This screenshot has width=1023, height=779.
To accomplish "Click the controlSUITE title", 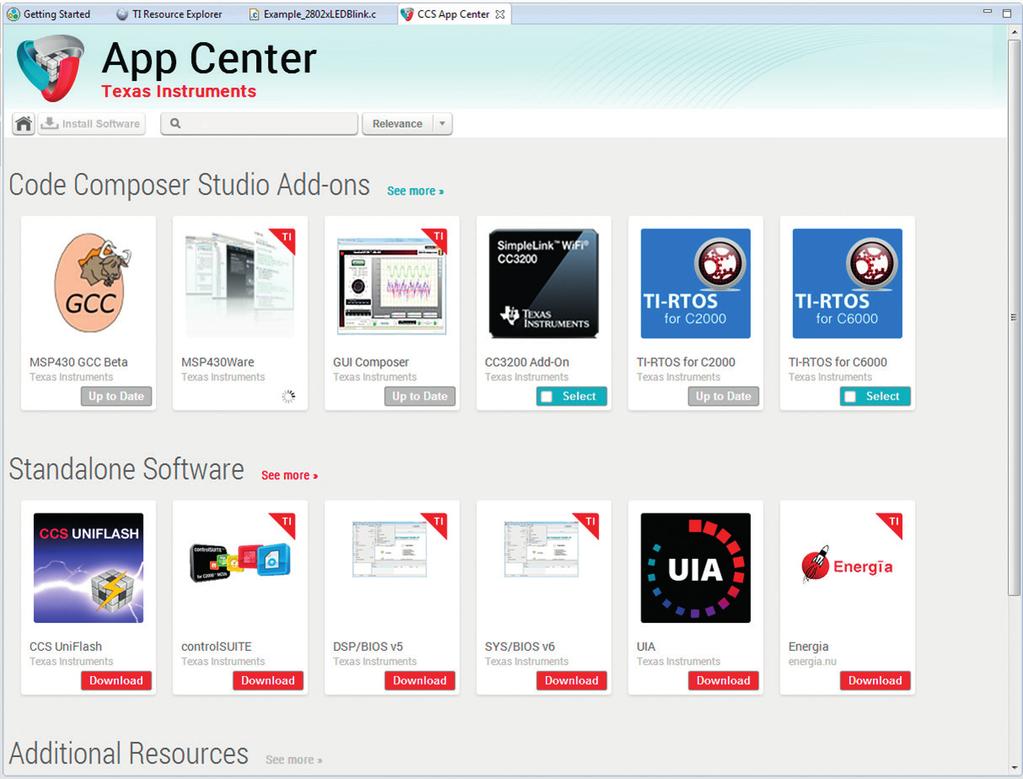I will pos(216,647).
